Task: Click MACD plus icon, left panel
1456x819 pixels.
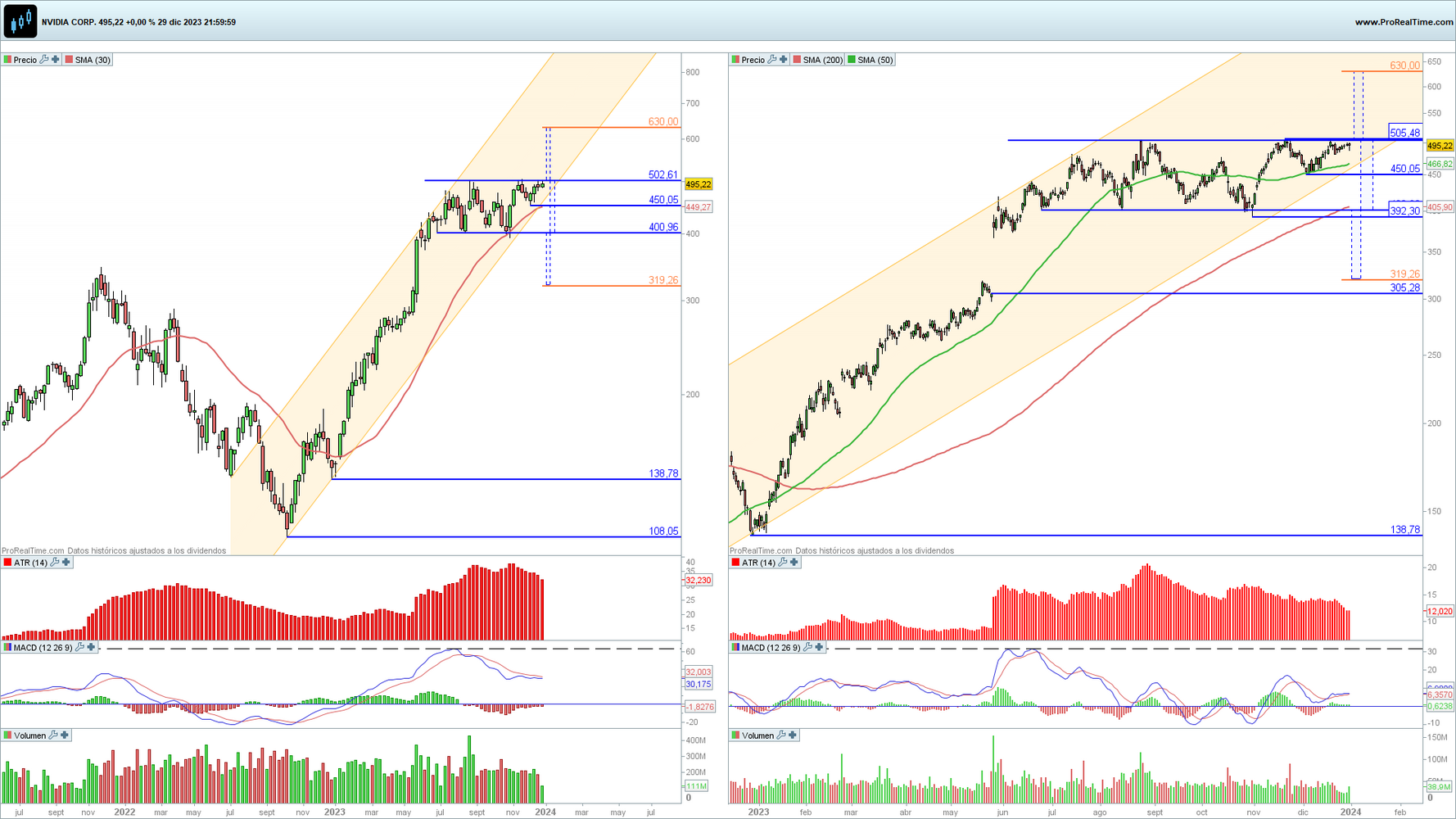Action: [x=91, y=648]
